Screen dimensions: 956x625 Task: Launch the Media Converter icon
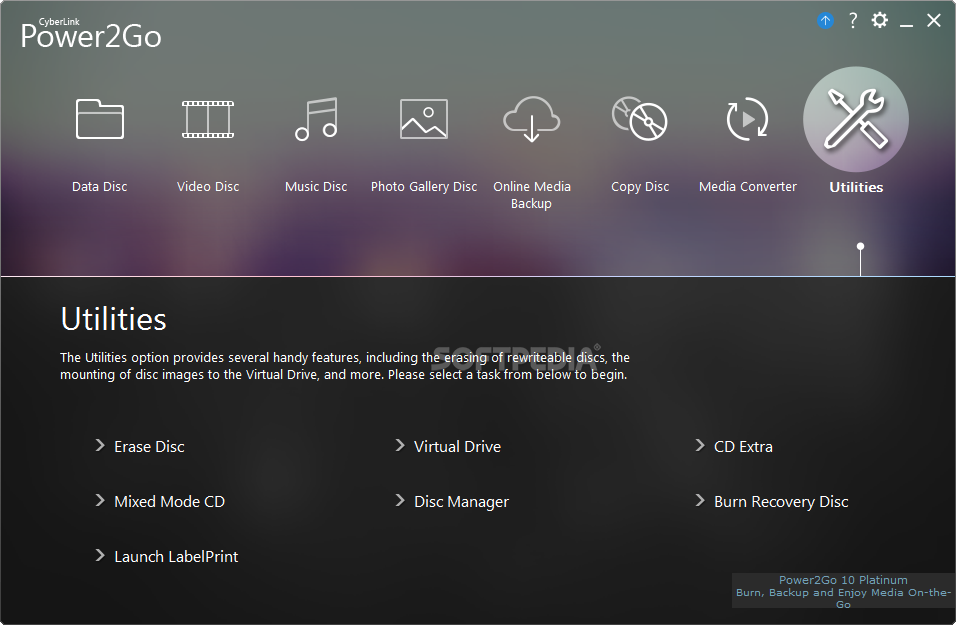pos(747,119)
